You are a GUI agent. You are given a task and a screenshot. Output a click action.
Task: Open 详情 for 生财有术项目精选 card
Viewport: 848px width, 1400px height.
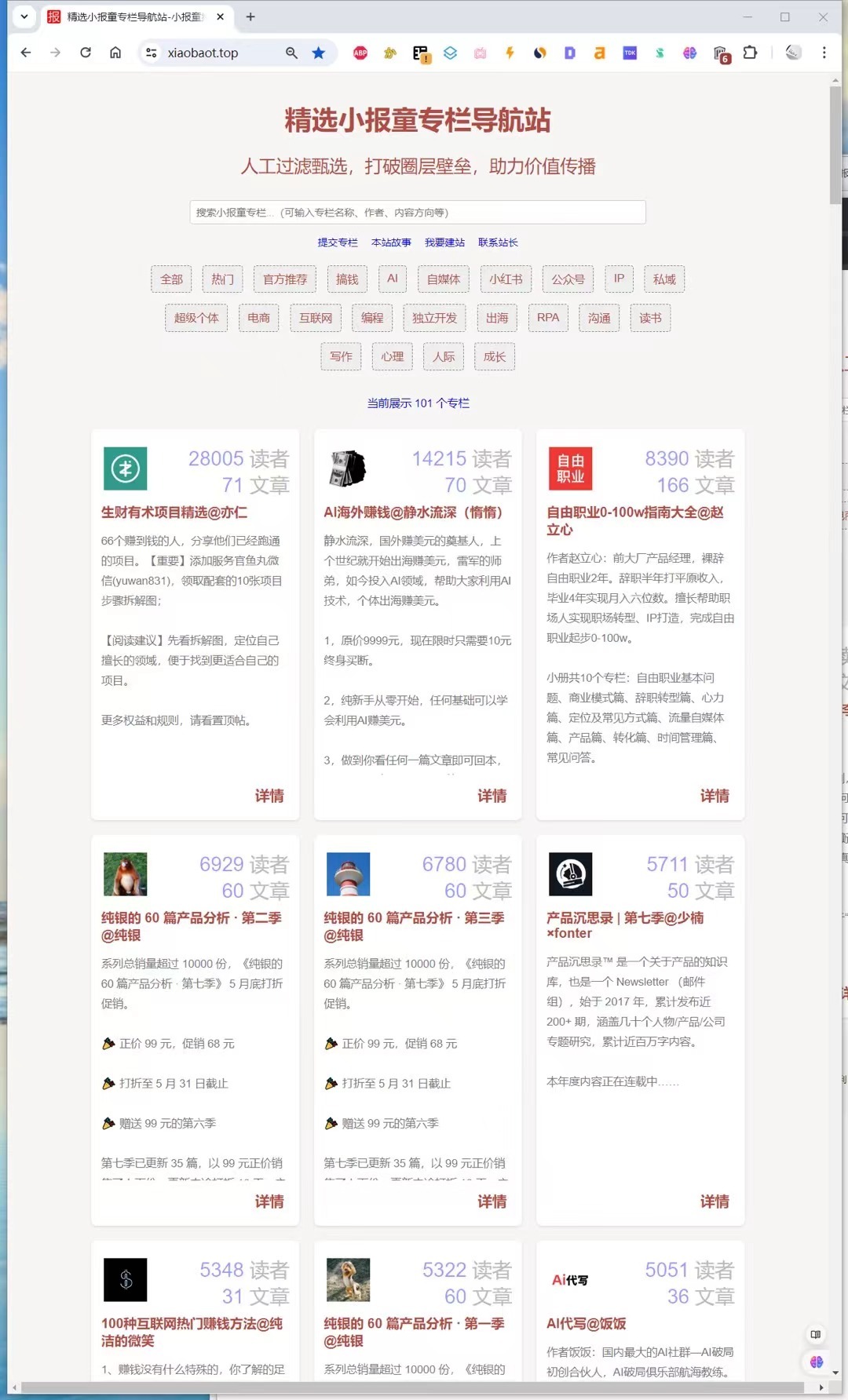pyautogui.click(x=269, y=796)
